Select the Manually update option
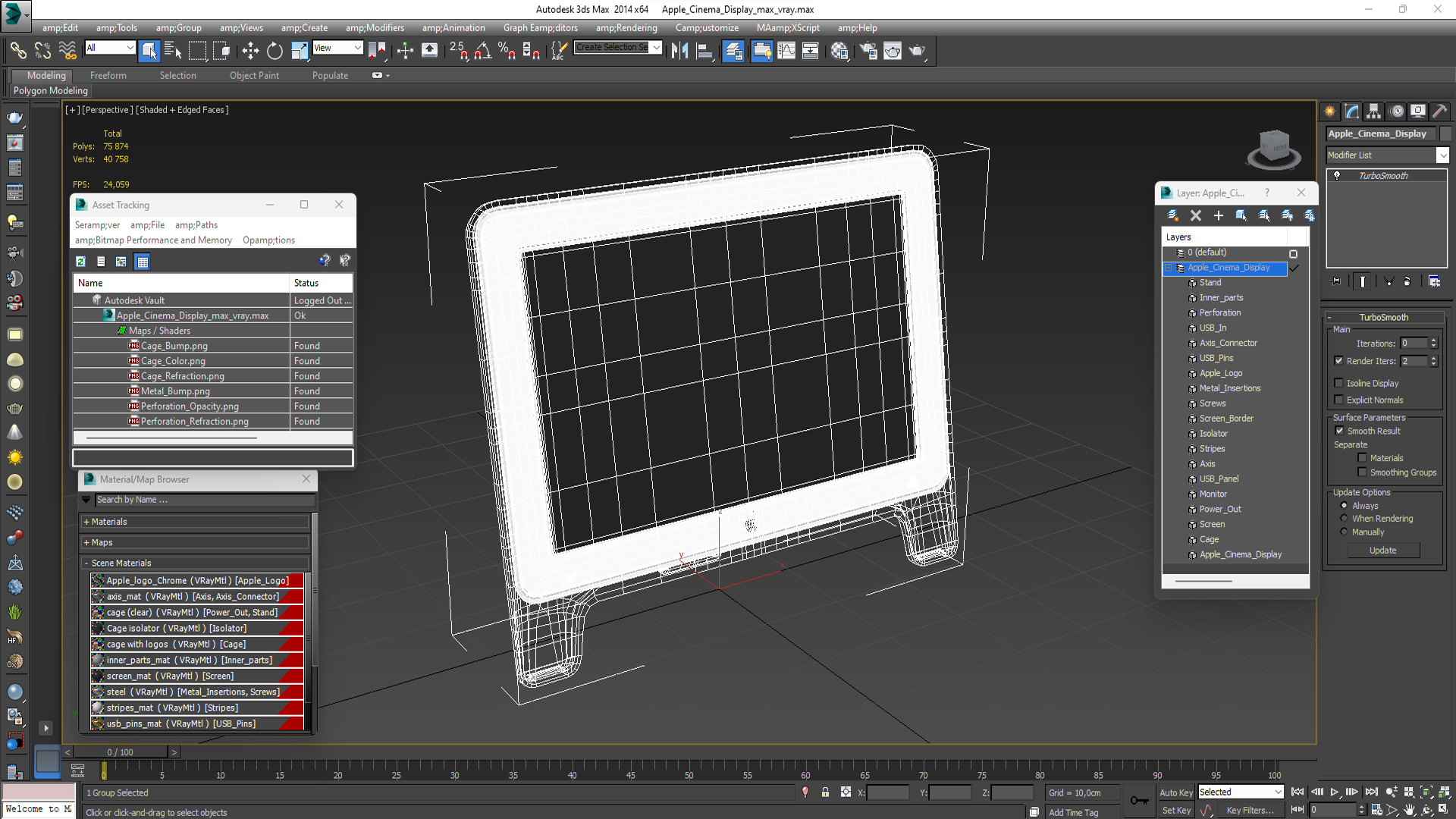The width and height of the screenshot is (1456, 819). [x=1344, y=532]
